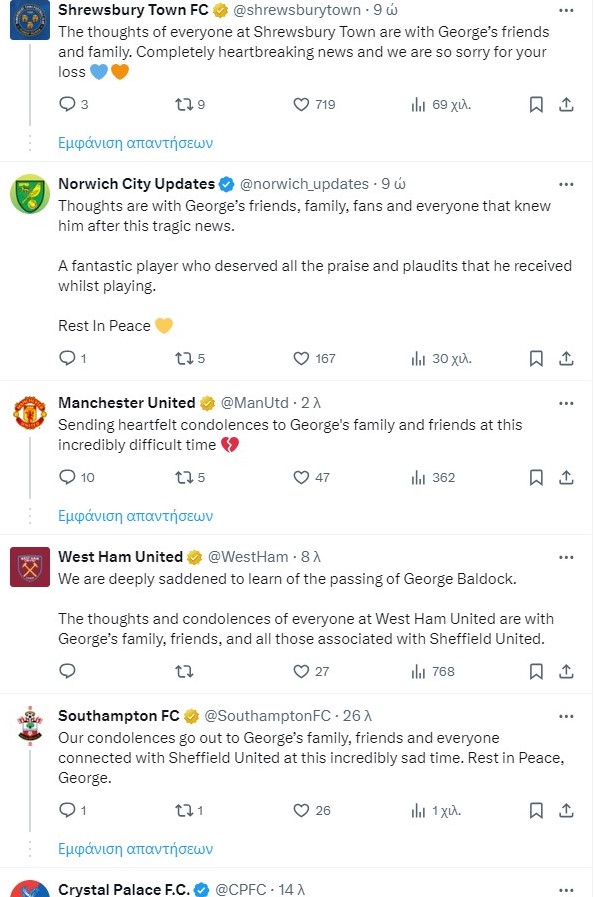The width and height of the screenshot is (595, 897).
Task: Open the @norwich_updates profile handle
Action: (x=304, y=184)
